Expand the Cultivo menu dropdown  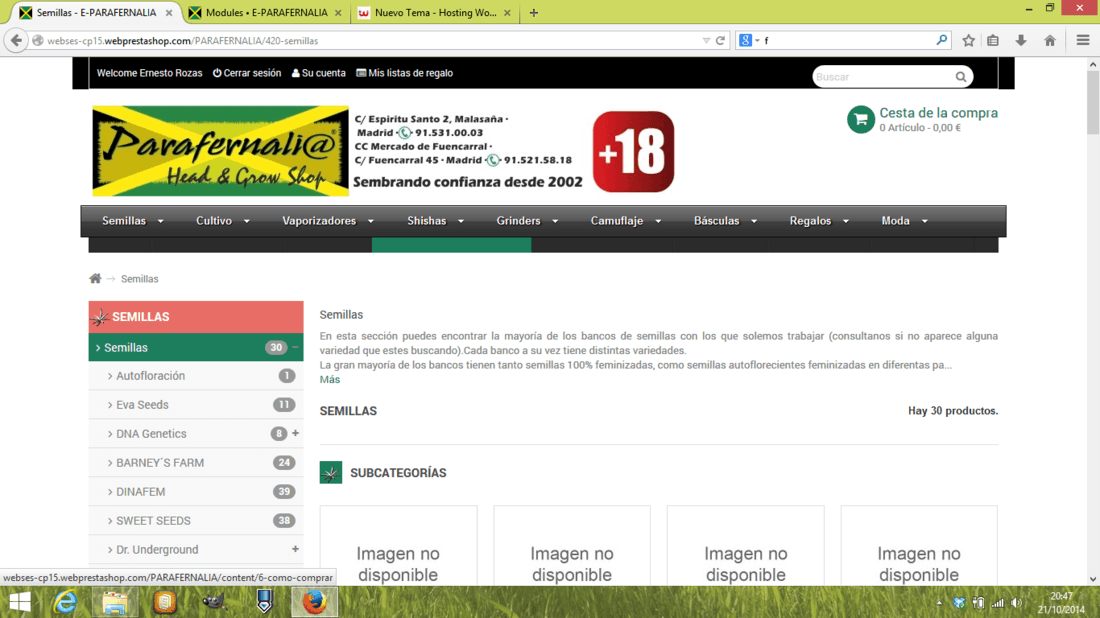[246, 221]
